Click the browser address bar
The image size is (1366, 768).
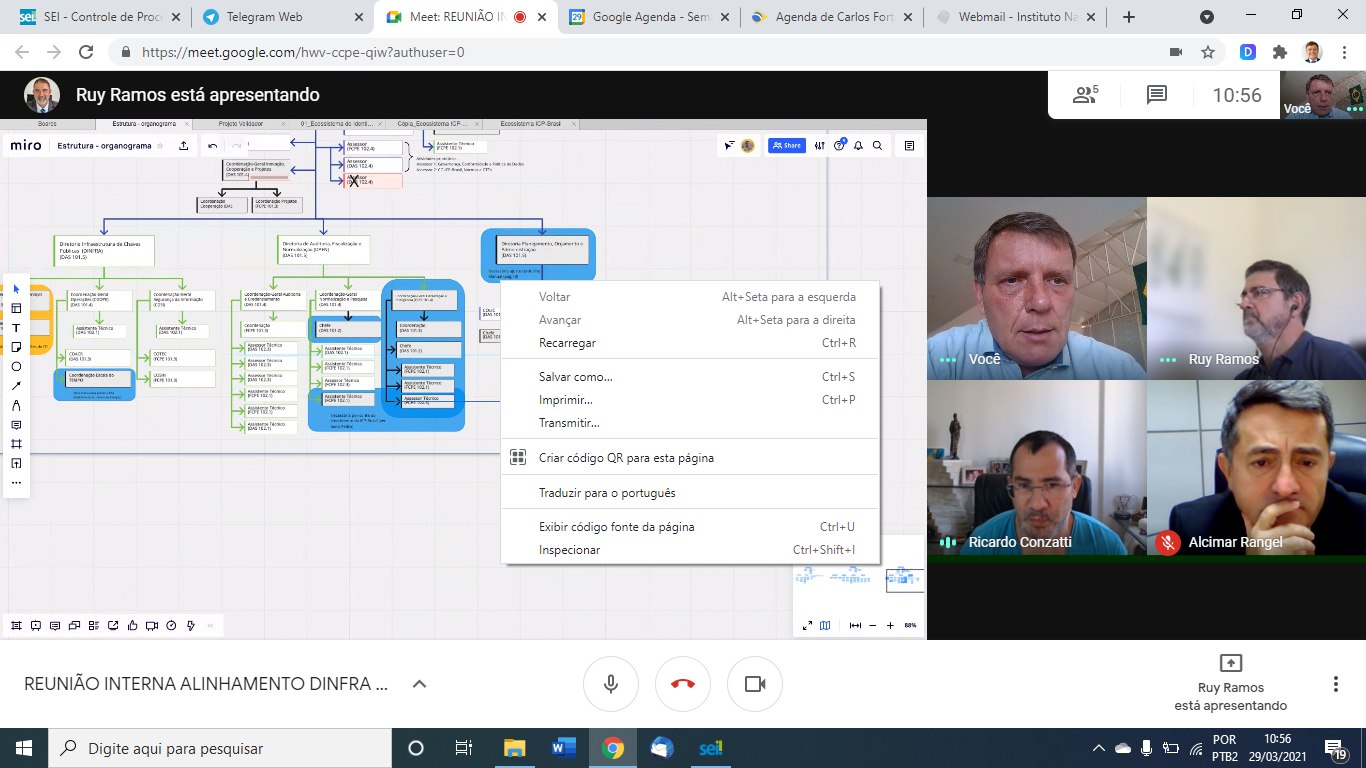tap(640, 52)
